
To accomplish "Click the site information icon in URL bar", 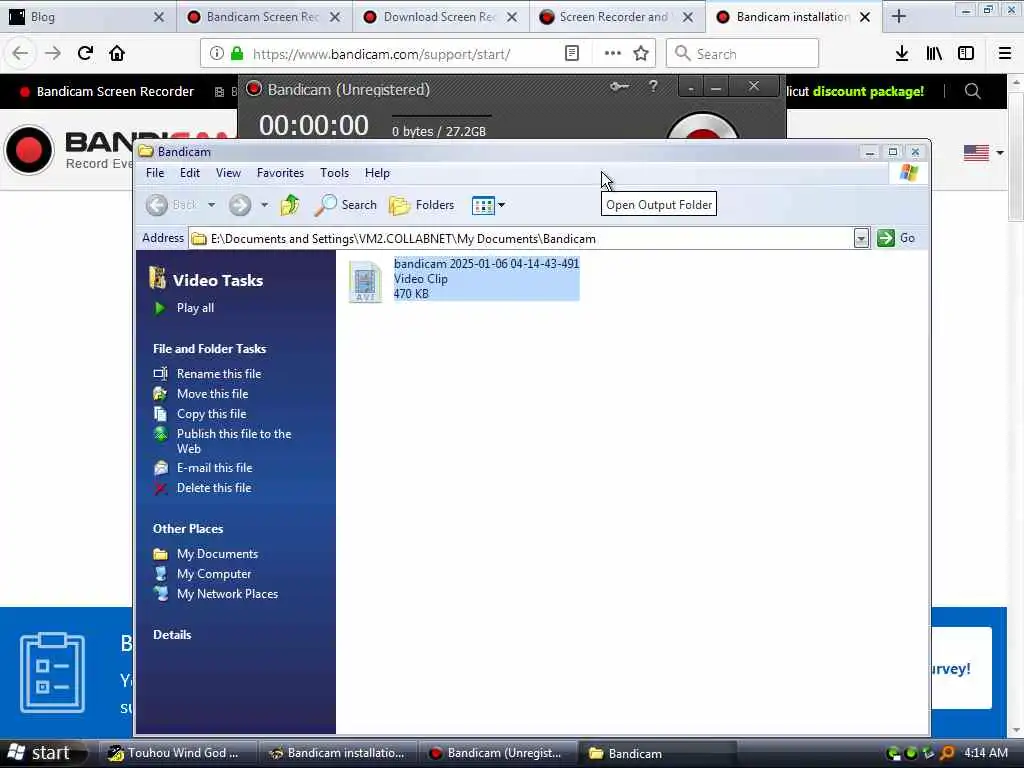I will [x=216, y=54].
